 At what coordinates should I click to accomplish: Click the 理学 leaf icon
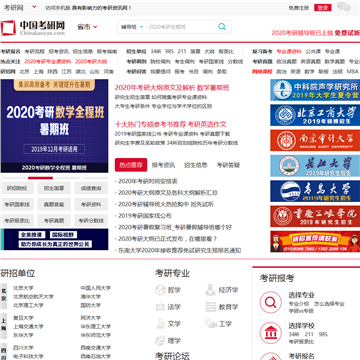[x=160, y=341]
